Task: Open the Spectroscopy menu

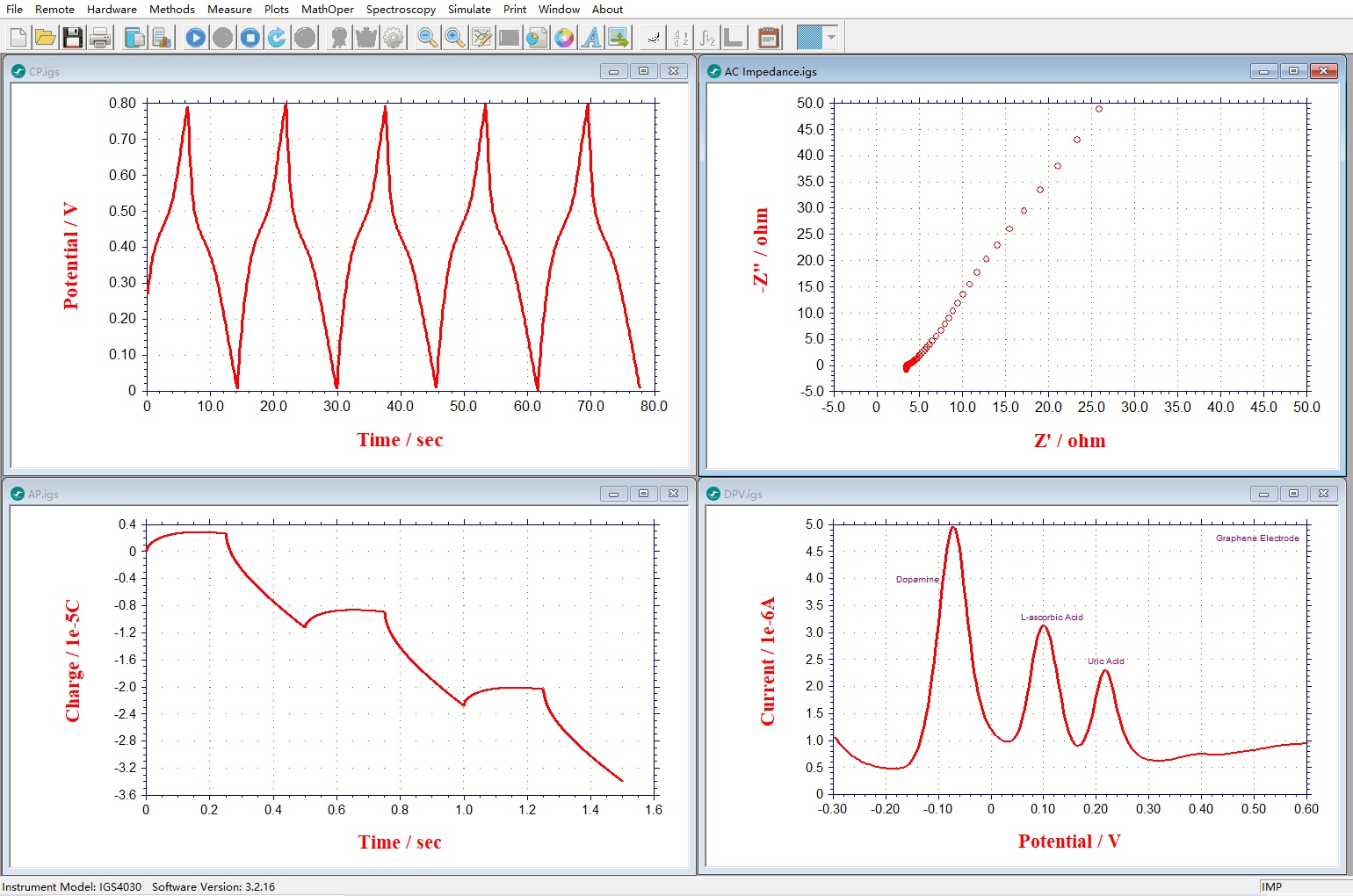Action: coord(401,10)
